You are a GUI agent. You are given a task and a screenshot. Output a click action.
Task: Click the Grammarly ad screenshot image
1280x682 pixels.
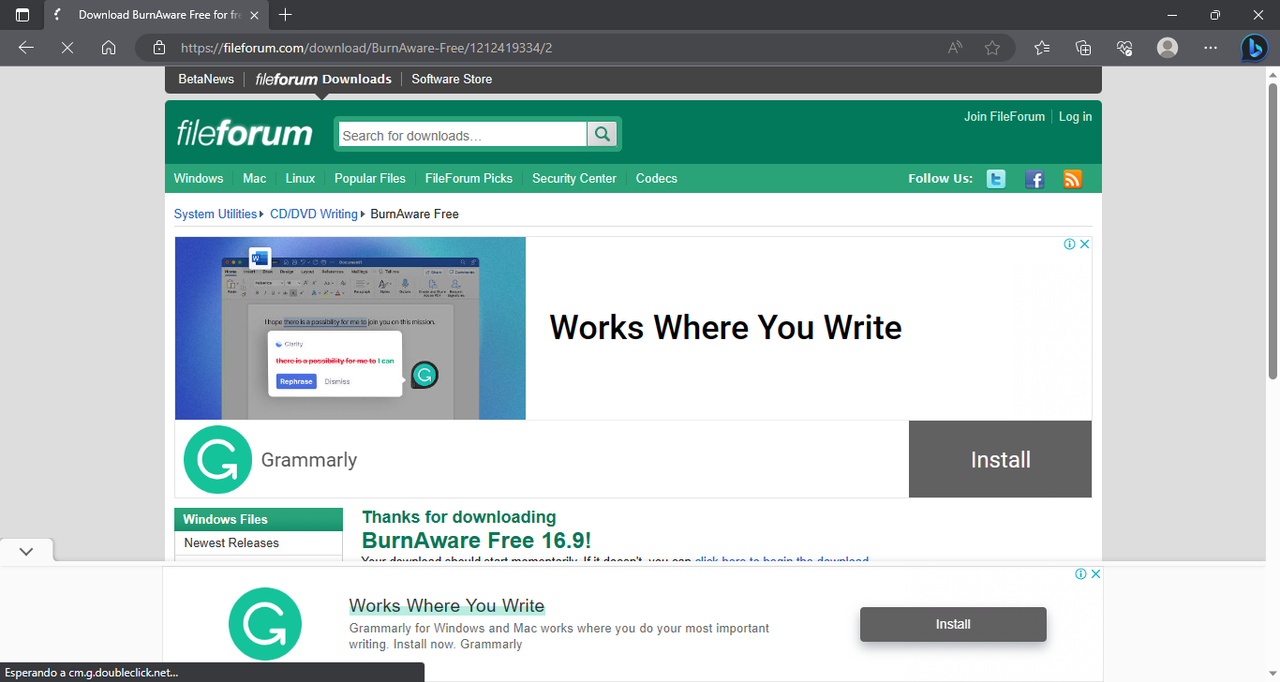350,328
